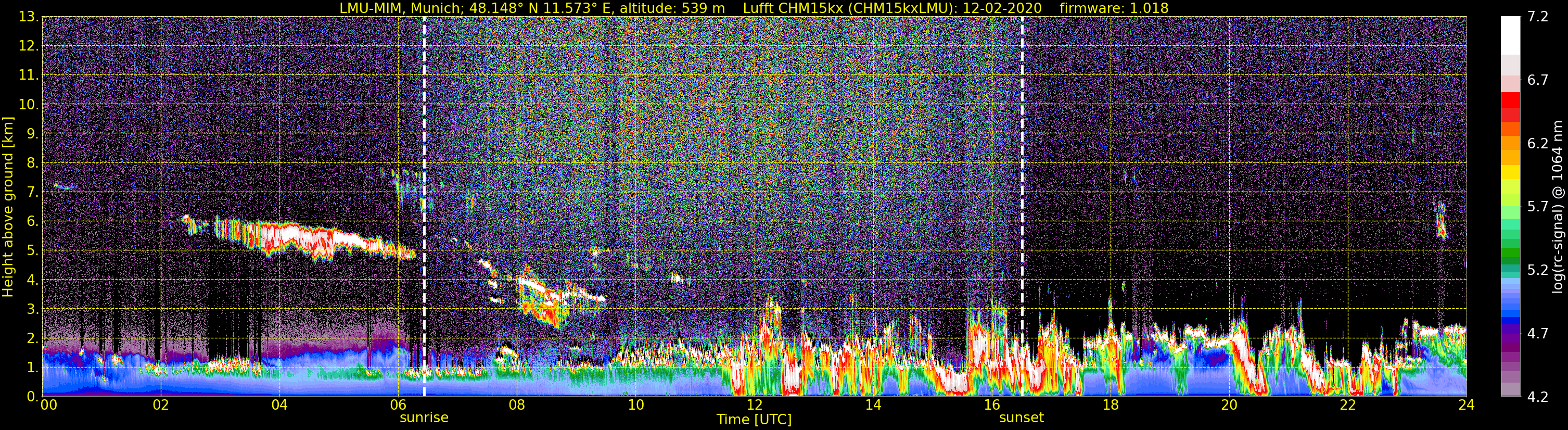Click the colorbar tick value 7.2
The image size is (1568, 430).
click(1538, 17)
